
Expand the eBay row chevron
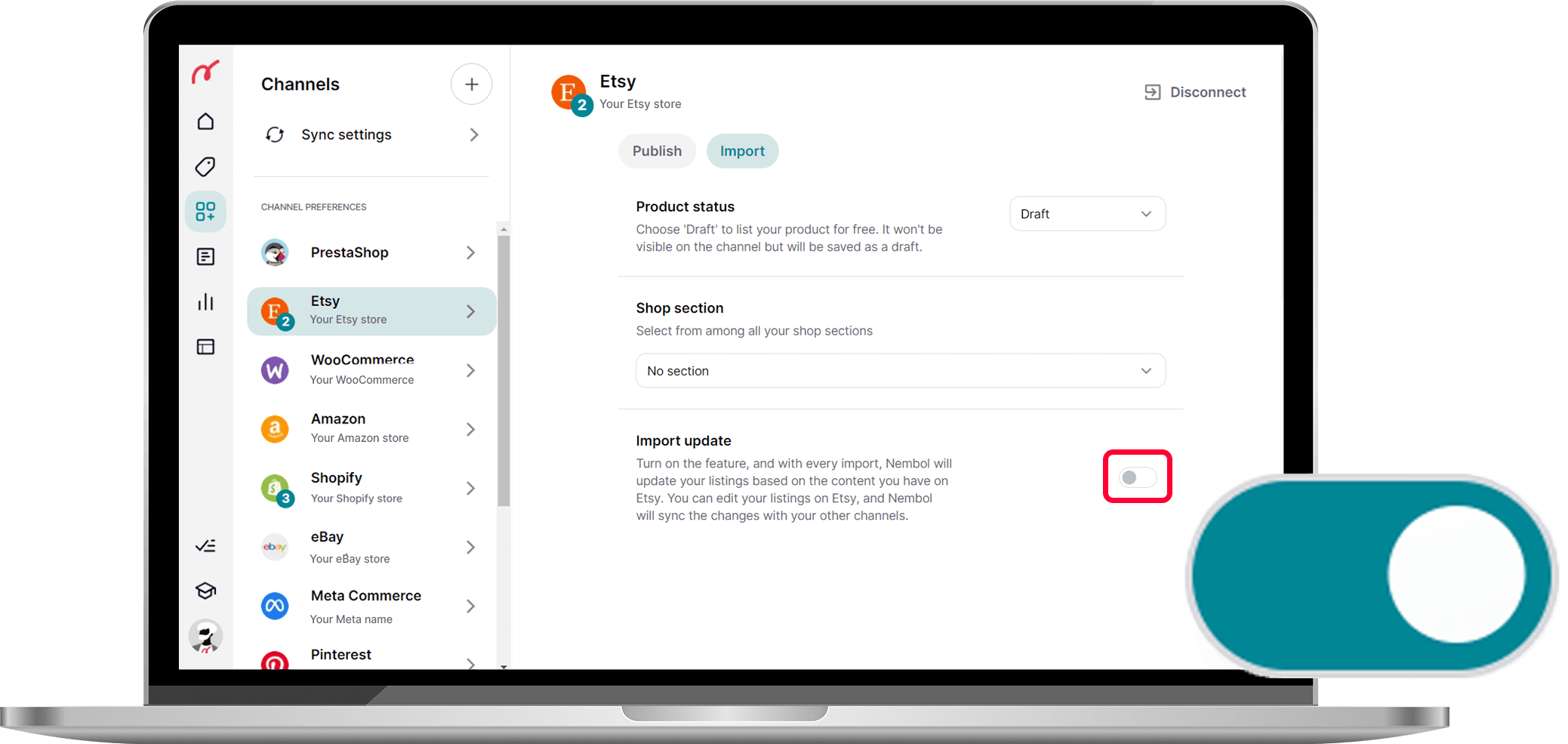(x=470, y=547)
